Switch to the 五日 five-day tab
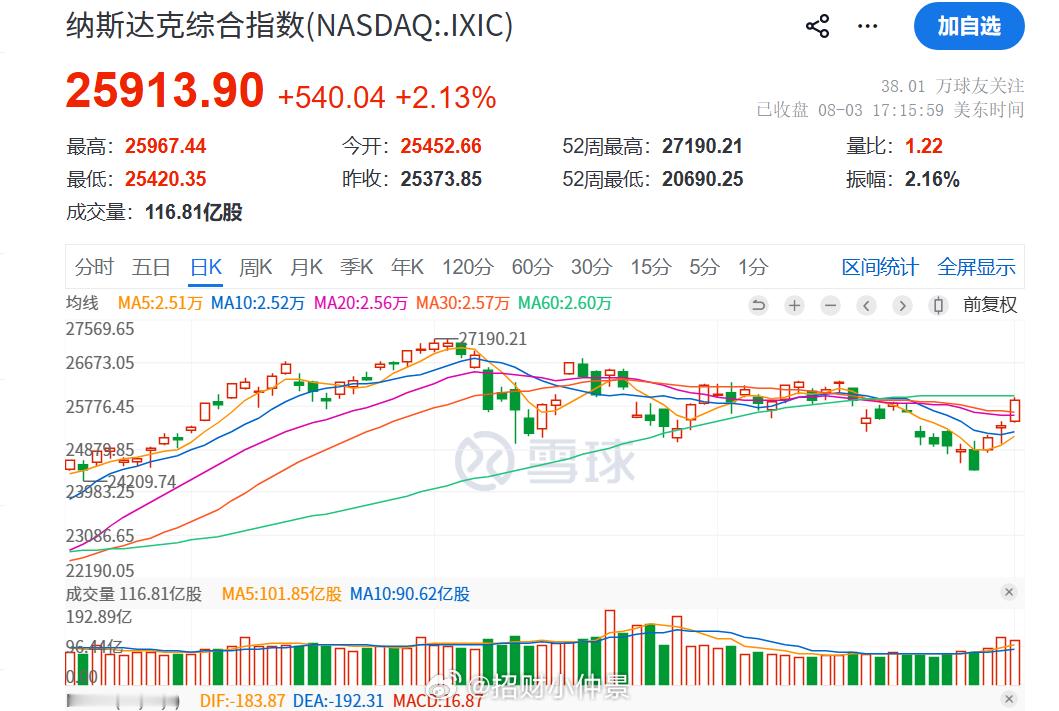 pos(151,267)
